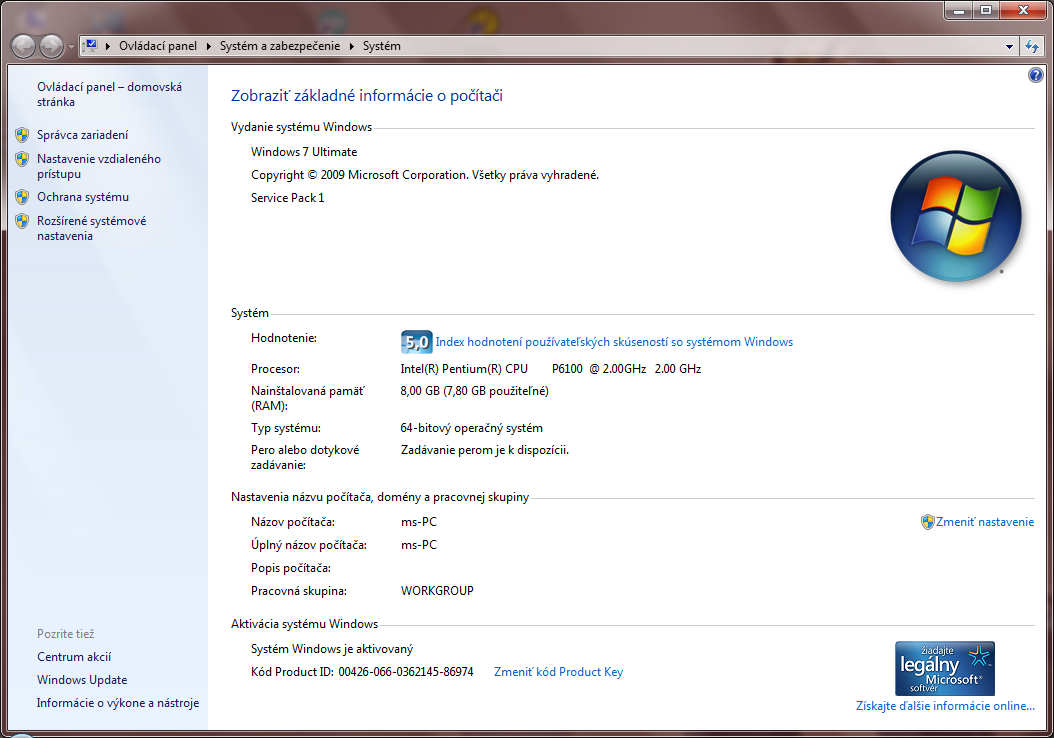Image resolution: width=1054 pixels, height=738 pixels.
Task: Expand the arrow after Systém a zabezpečenie
Action: (351, 46)
